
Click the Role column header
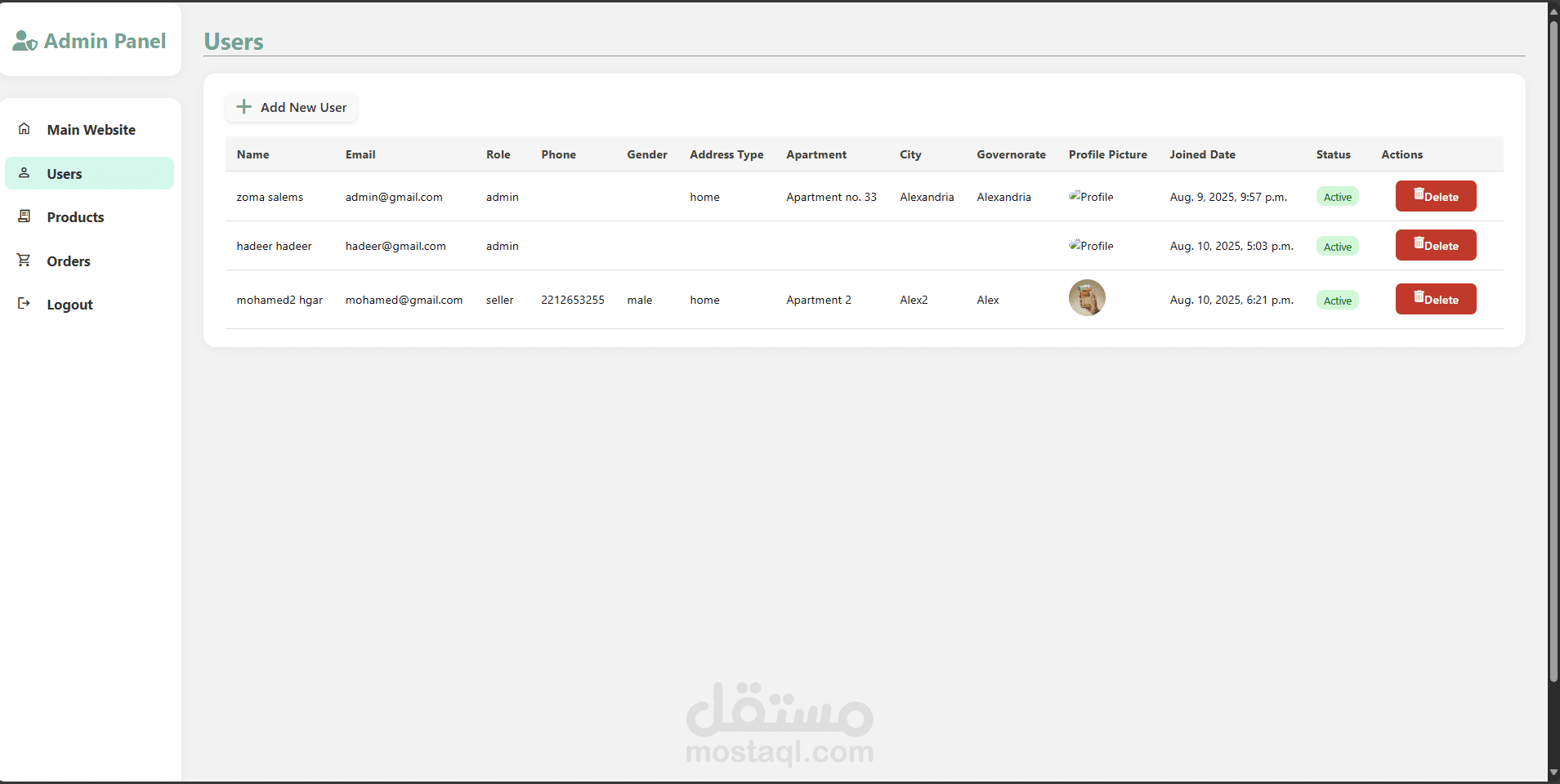pyautogui.click(x=498, y=154)
